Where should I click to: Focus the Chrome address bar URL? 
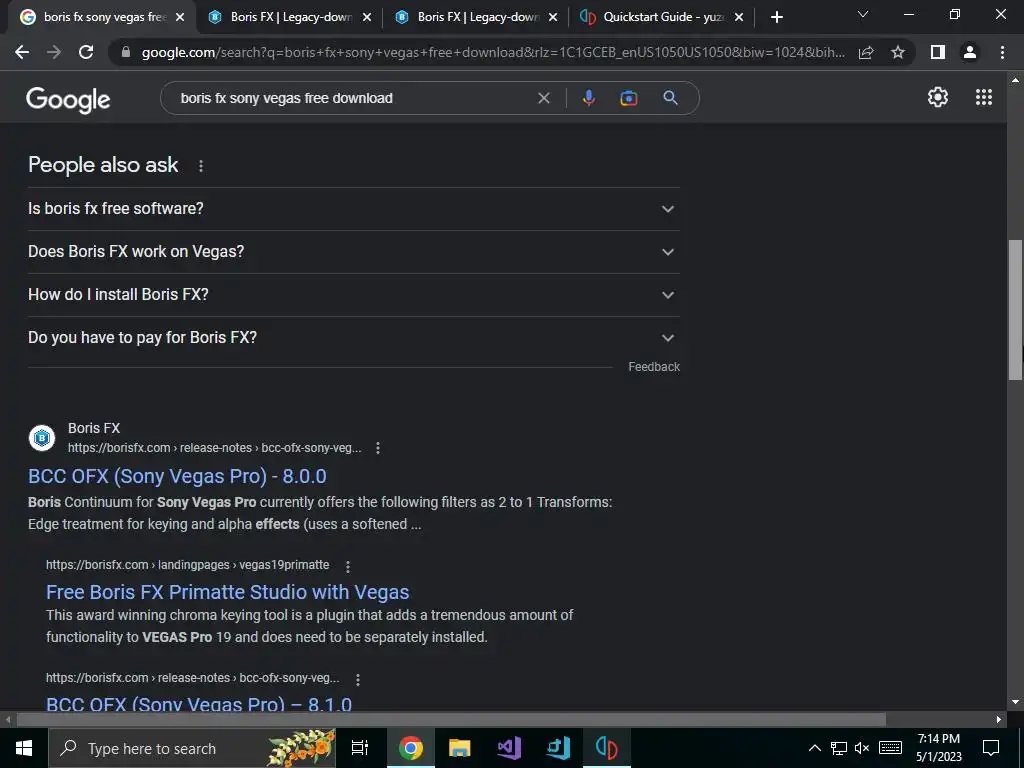[x=493, y=52]
